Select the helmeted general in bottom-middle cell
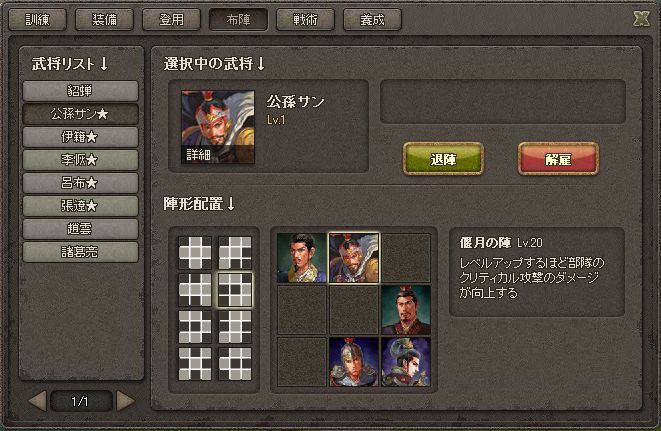661x431 pixels. pos(354,362)
